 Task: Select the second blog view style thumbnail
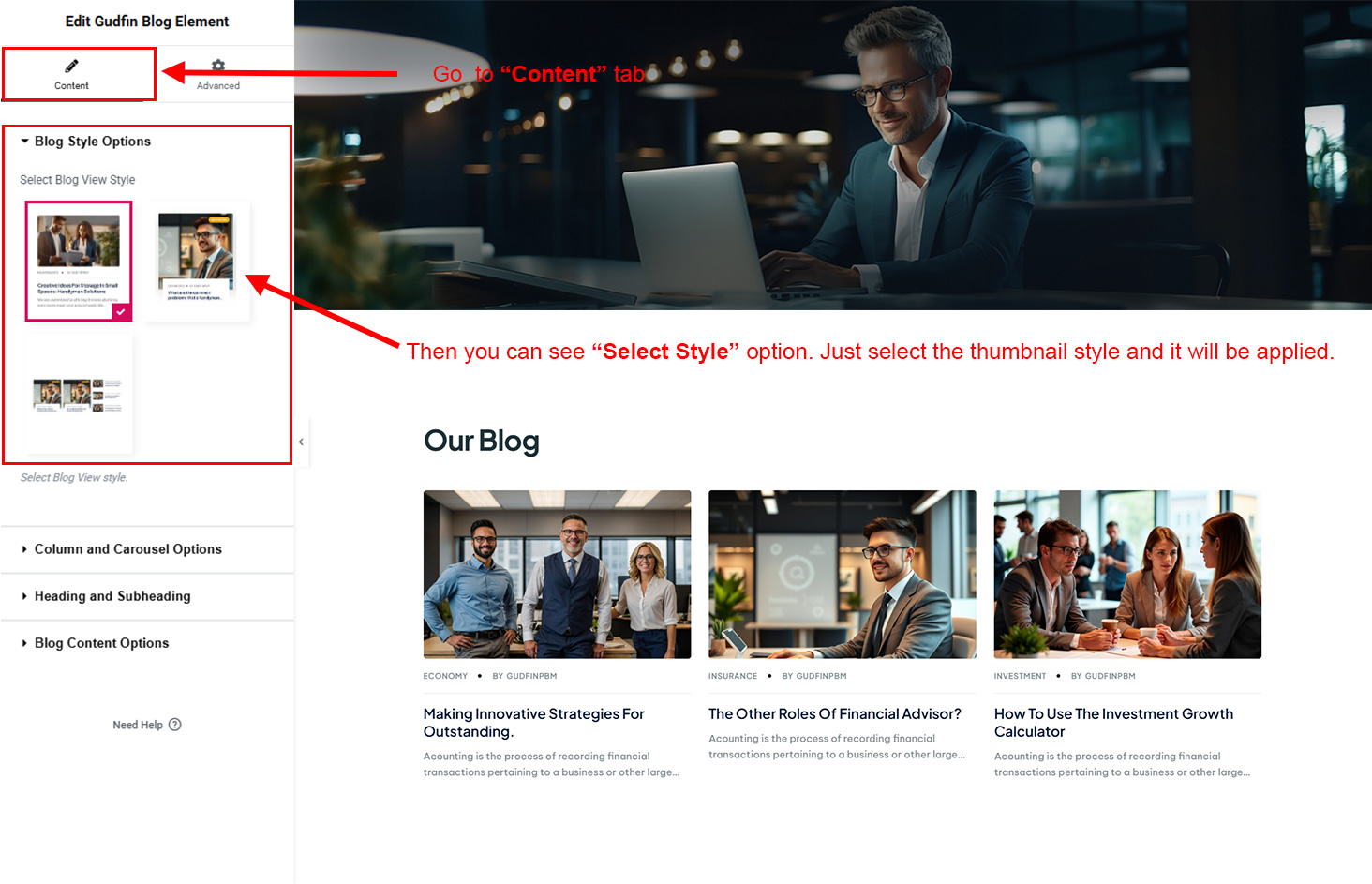tap(196, 262)
